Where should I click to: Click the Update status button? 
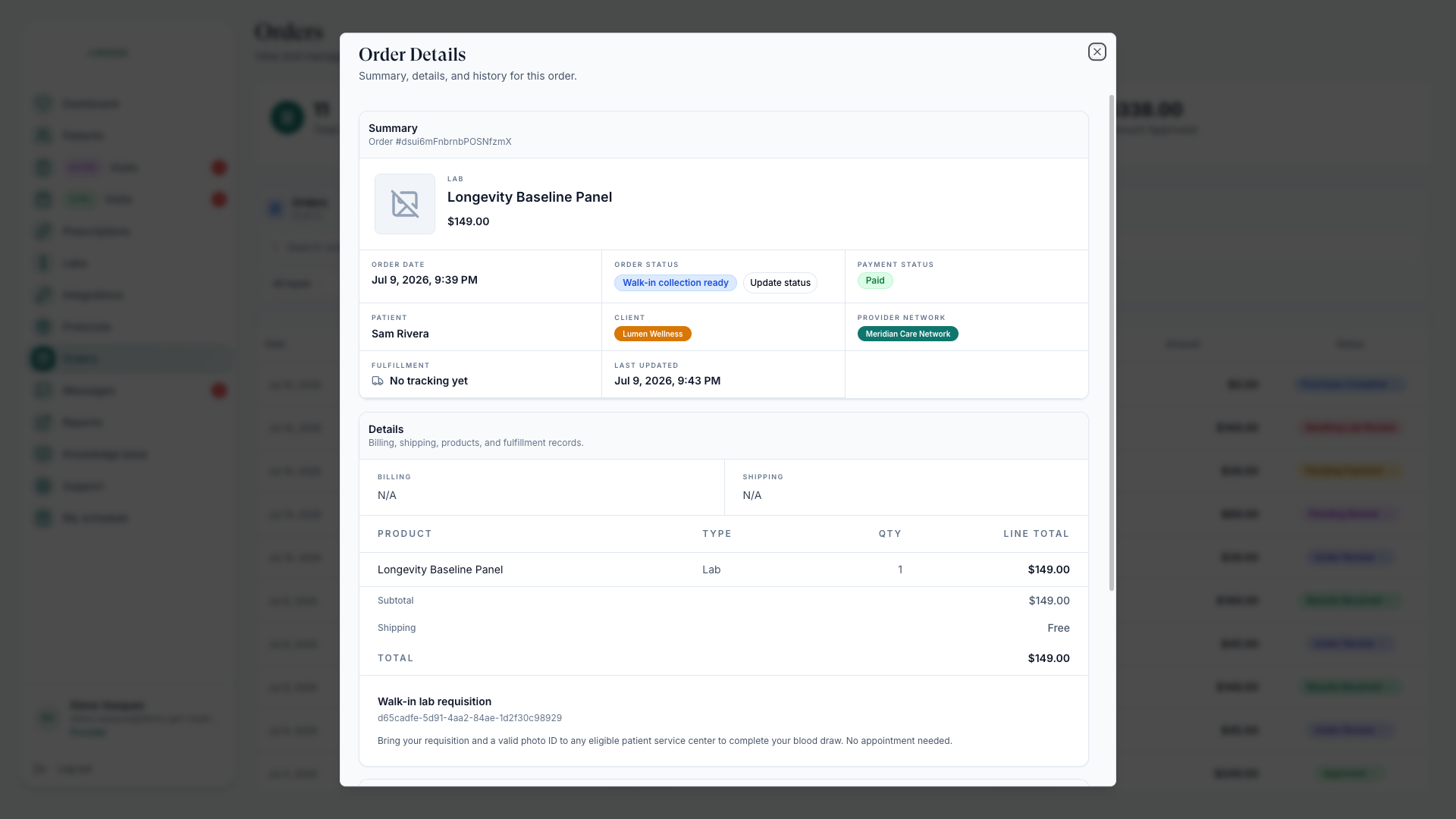click(x=780, y=283)
